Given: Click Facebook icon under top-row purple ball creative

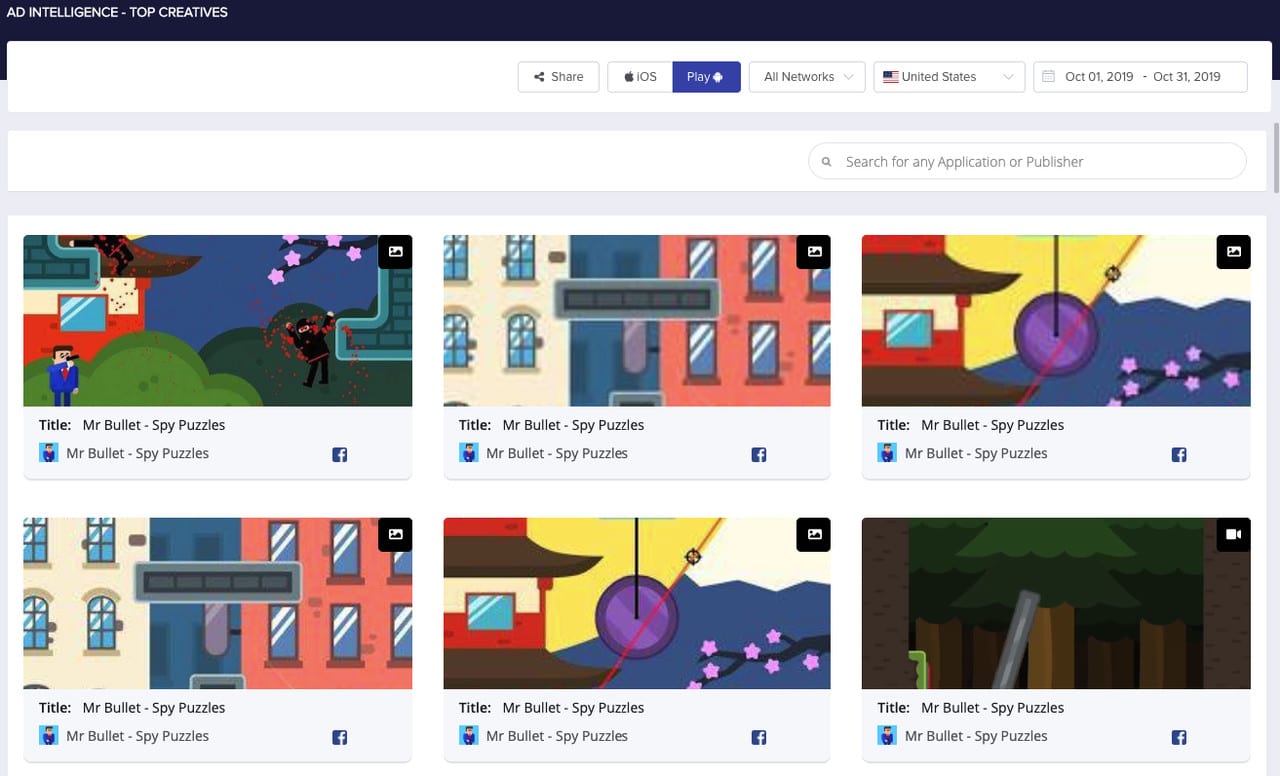Looking at the screenshot, I should click(1179, 455).
